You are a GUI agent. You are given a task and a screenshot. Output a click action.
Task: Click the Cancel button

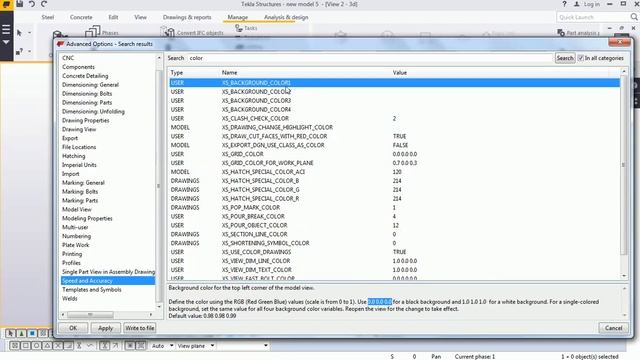coord(613,328)
